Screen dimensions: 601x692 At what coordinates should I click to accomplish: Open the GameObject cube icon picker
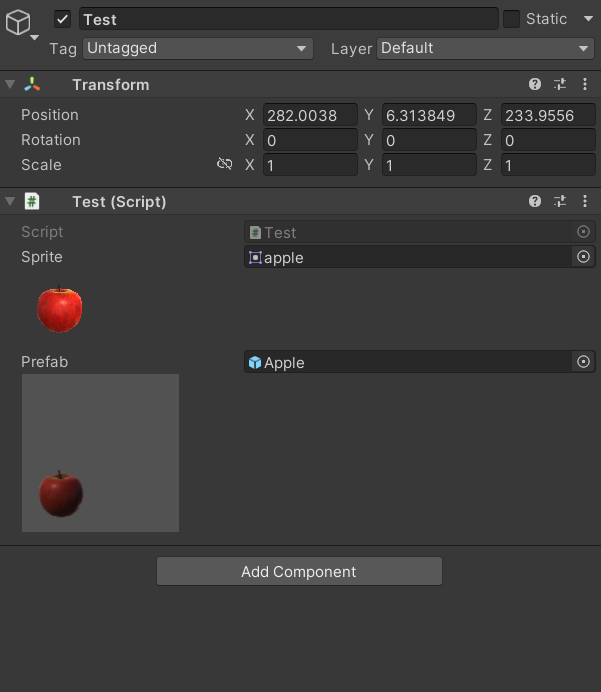[x=21, y=24]
